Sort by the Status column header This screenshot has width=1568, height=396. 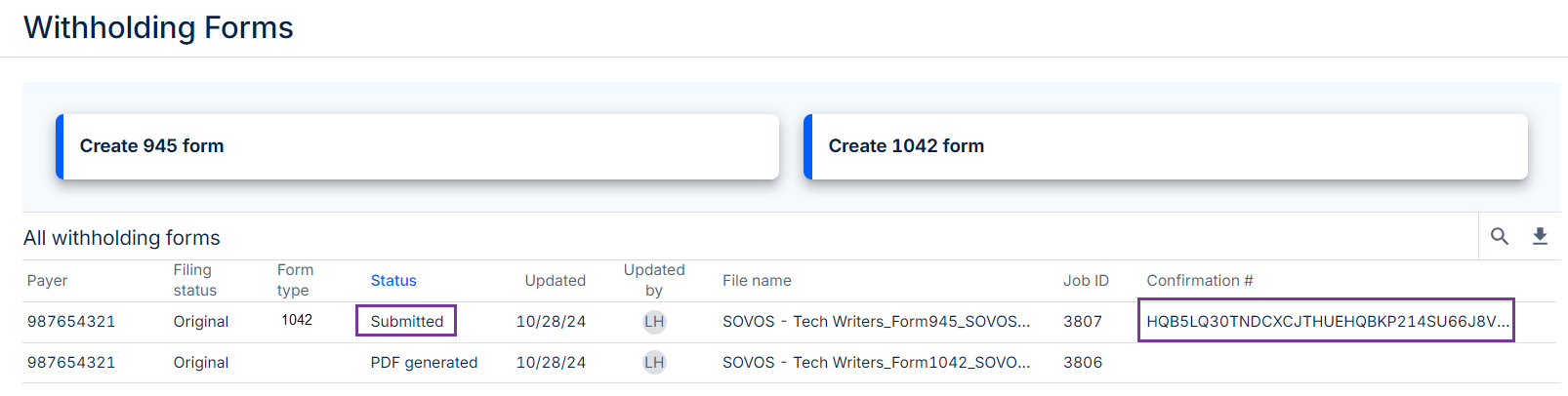tap(393, 281)
